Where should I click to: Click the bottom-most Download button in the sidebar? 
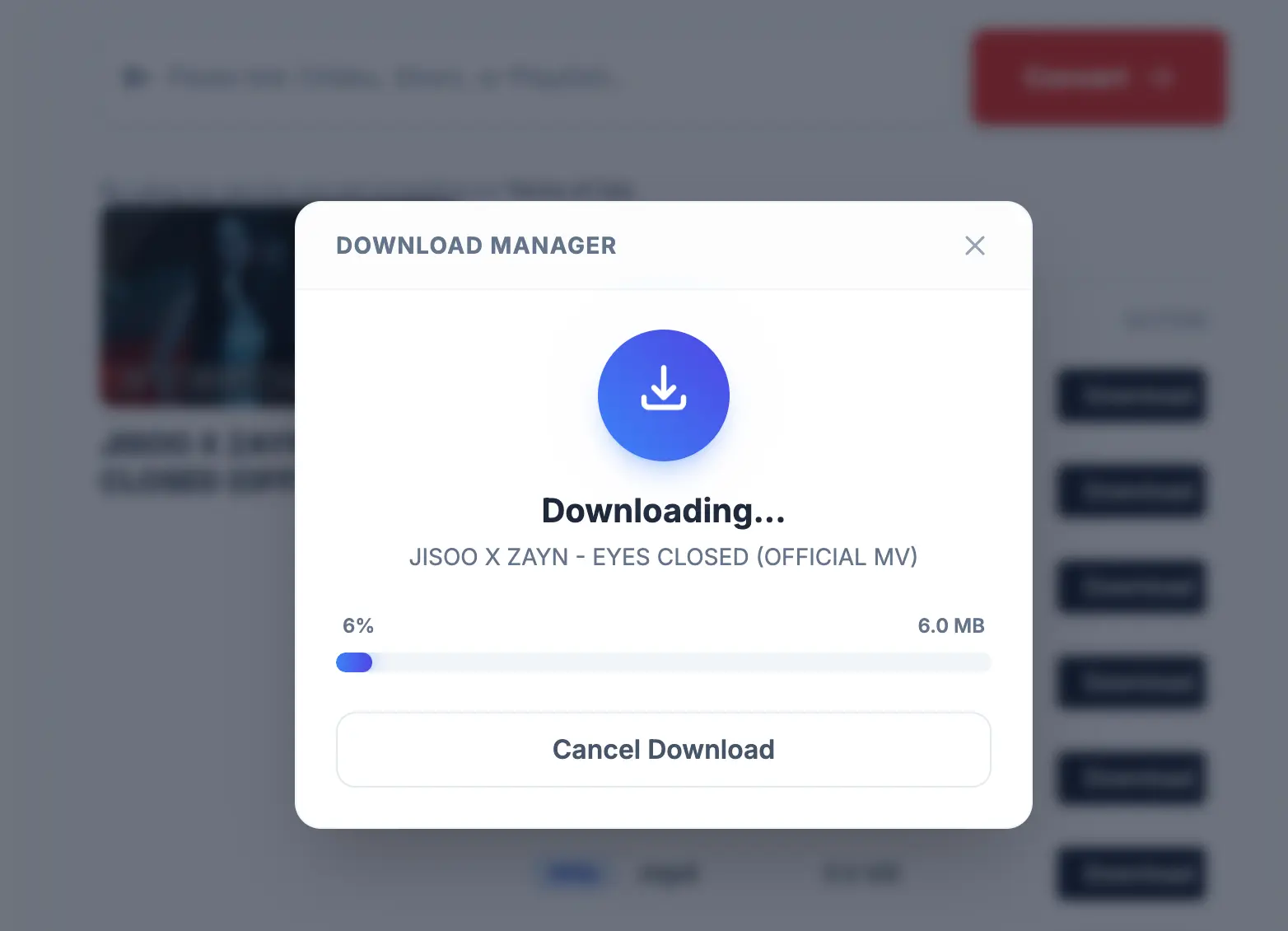click(x=1132, y=874)
